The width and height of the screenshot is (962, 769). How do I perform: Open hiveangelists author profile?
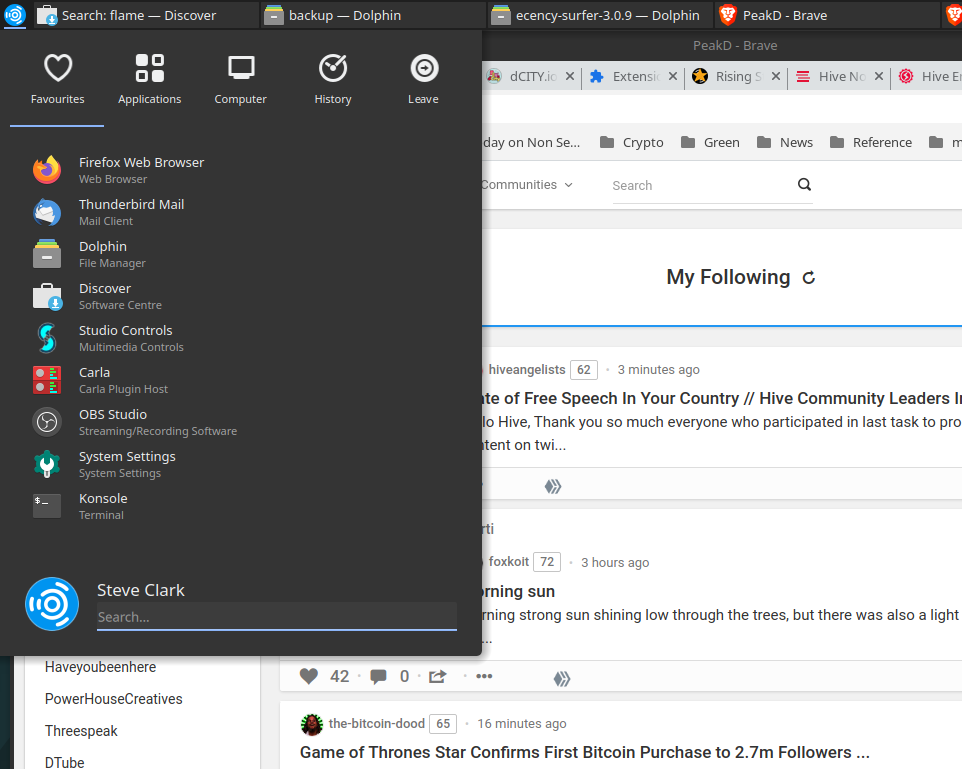[x=527, y=369]
